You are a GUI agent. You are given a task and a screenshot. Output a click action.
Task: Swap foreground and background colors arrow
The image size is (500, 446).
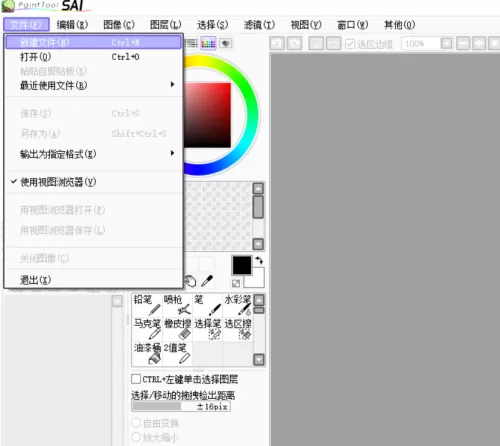[259, 260]
